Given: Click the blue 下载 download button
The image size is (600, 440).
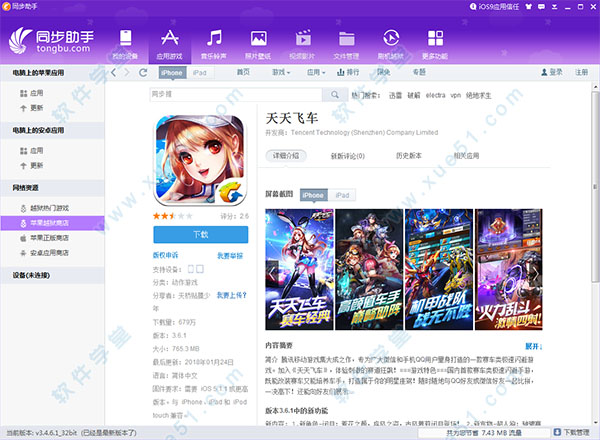Looking at the screenshot, I should pyautogui.click(x=200, y=234).
